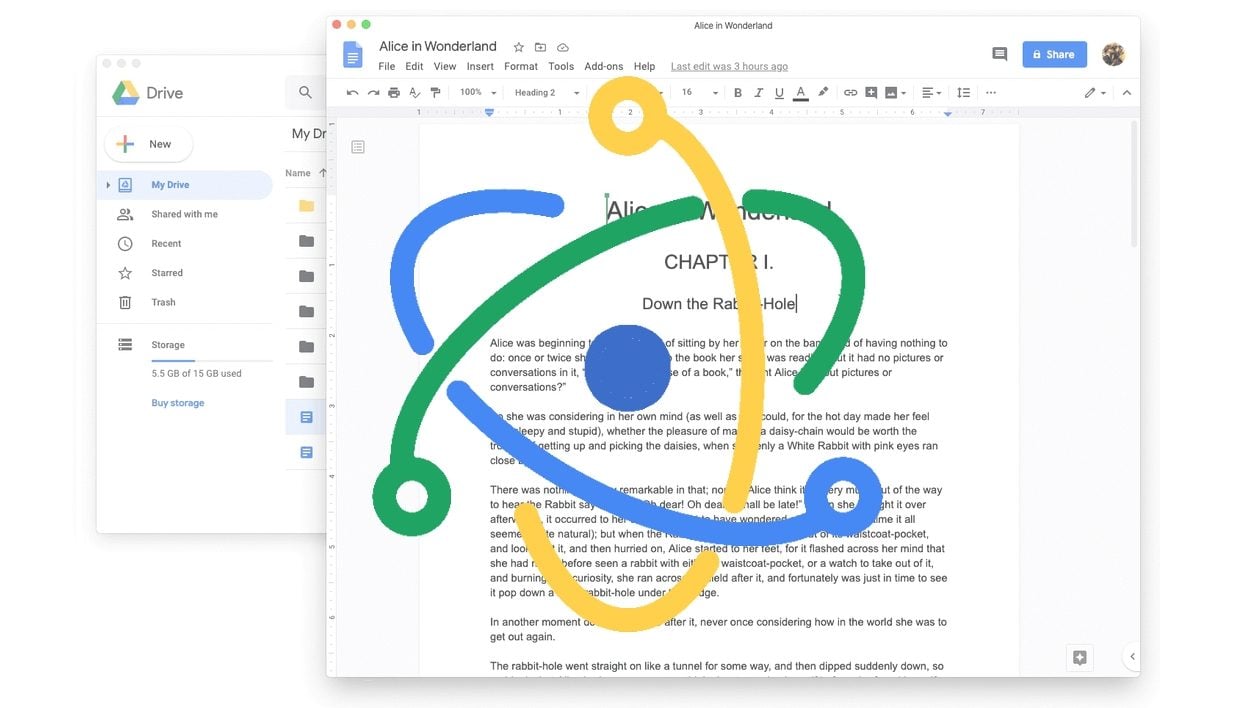Screen dimensions: 1256x708
Task: Open the Format menu
Action: [x=521, y=67]
